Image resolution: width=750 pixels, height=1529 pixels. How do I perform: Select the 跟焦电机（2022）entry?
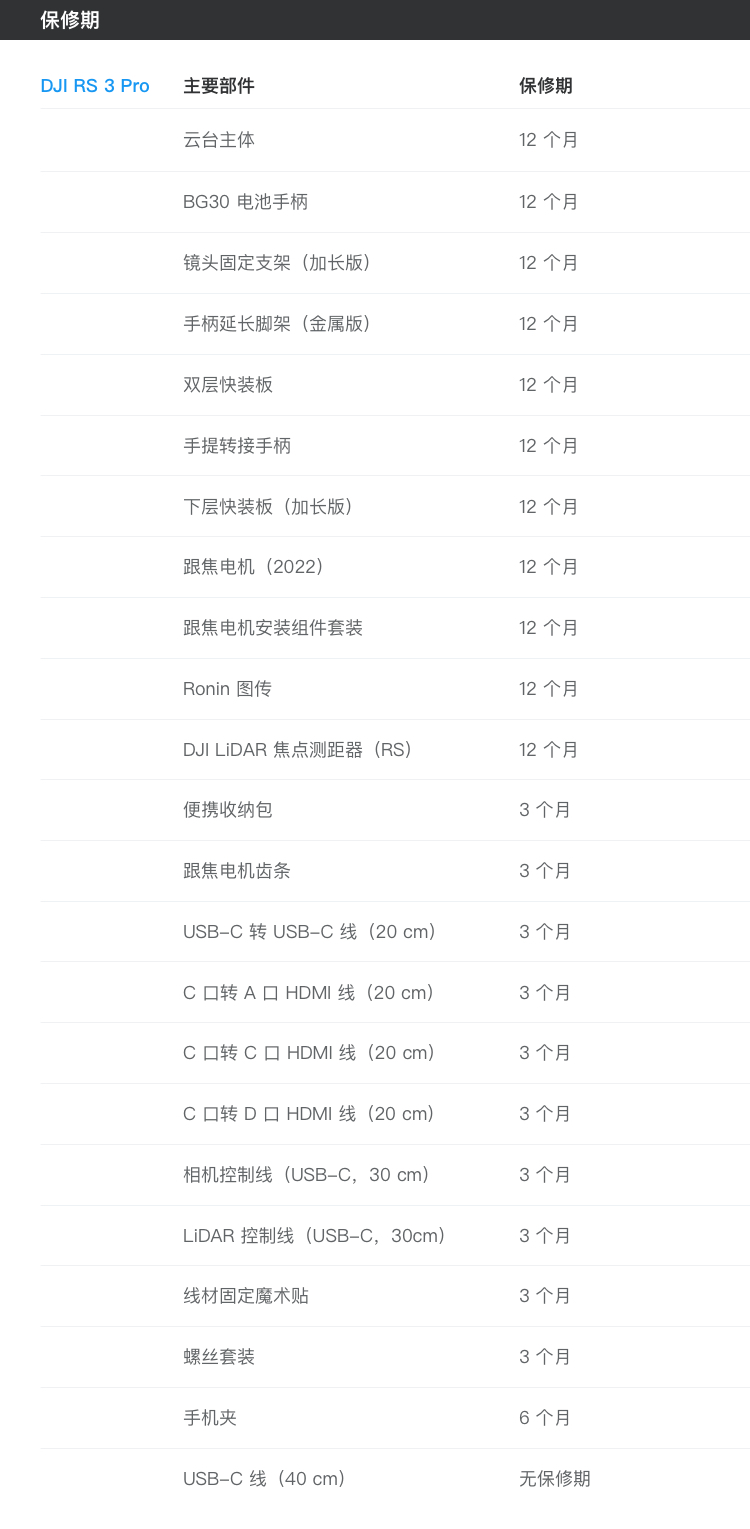coord(255,567)
